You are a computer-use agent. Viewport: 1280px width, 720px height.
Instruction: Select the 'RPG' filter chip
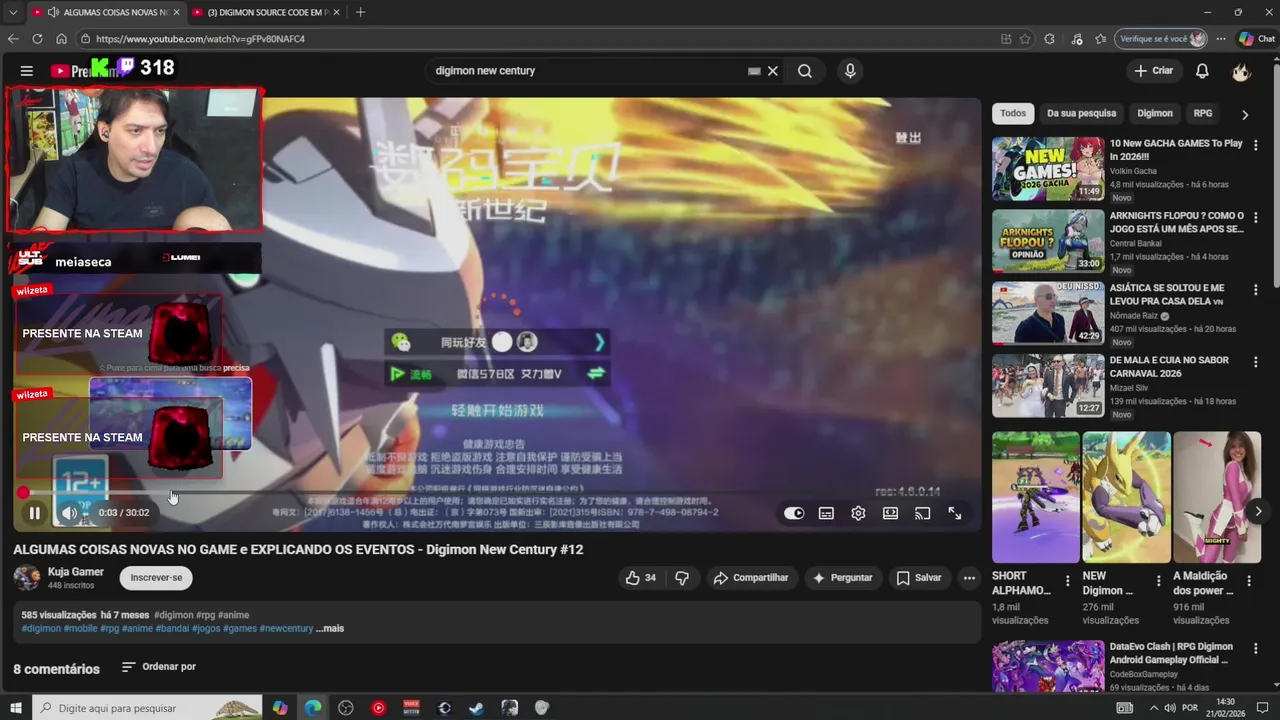[x=1203, y=113]
